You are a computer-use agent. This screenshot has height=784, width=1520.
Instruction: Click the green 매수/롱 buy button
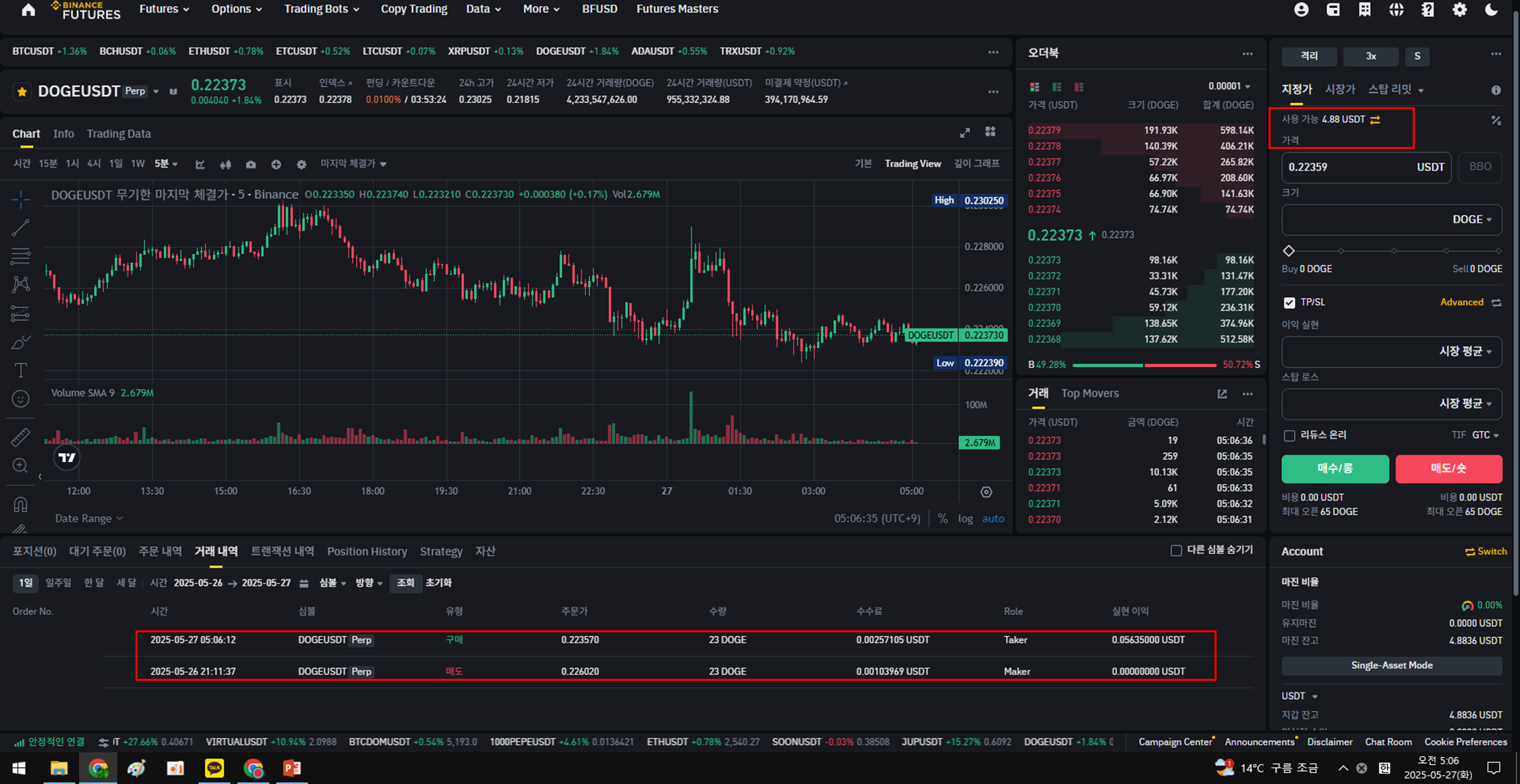coord(1335,469)
